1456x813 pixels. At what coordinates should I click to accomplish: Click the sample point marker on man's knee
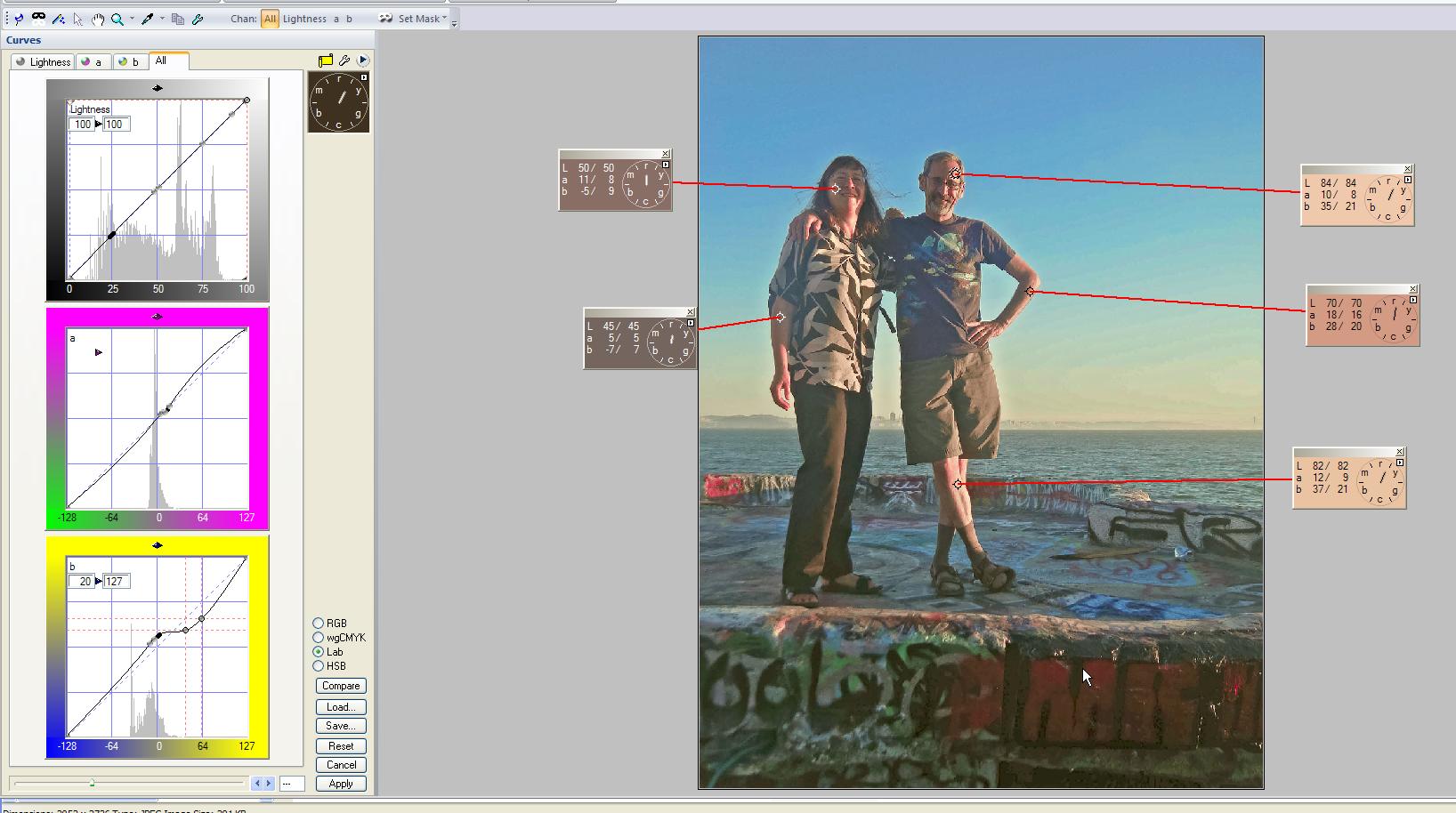[958, 485]
